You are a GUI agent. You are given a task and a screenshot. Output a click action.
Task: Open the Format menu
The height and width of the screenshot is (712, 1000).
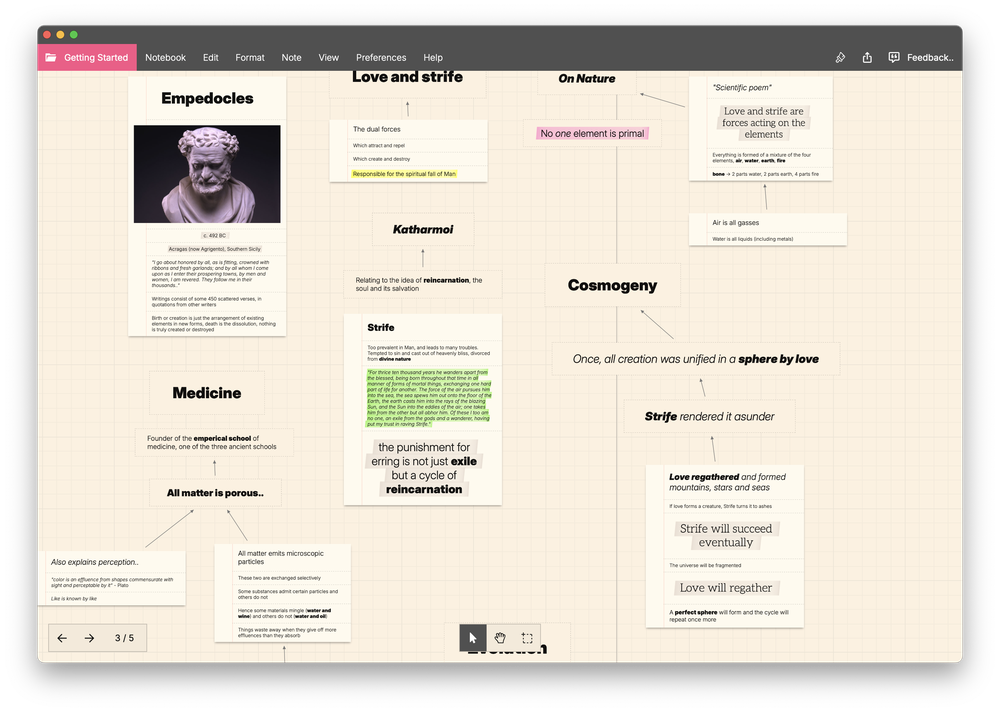point(249,57)
